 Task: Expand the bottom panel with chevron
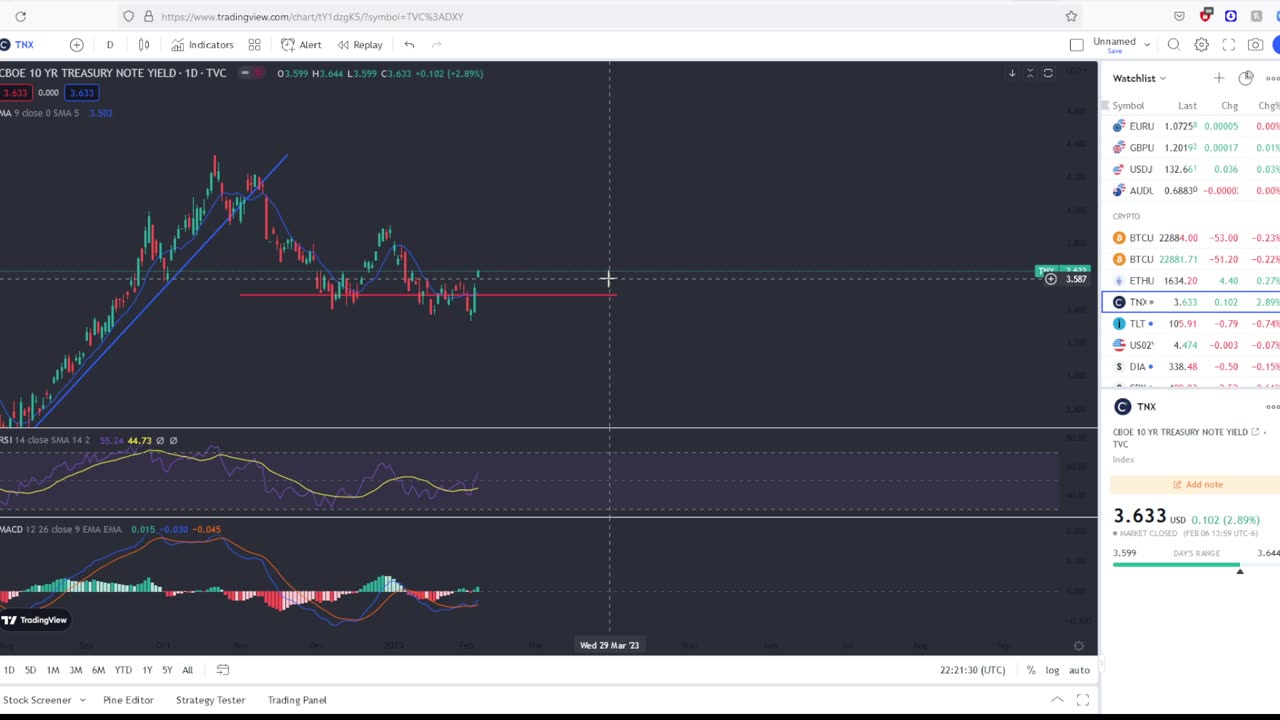[1057, 700]
